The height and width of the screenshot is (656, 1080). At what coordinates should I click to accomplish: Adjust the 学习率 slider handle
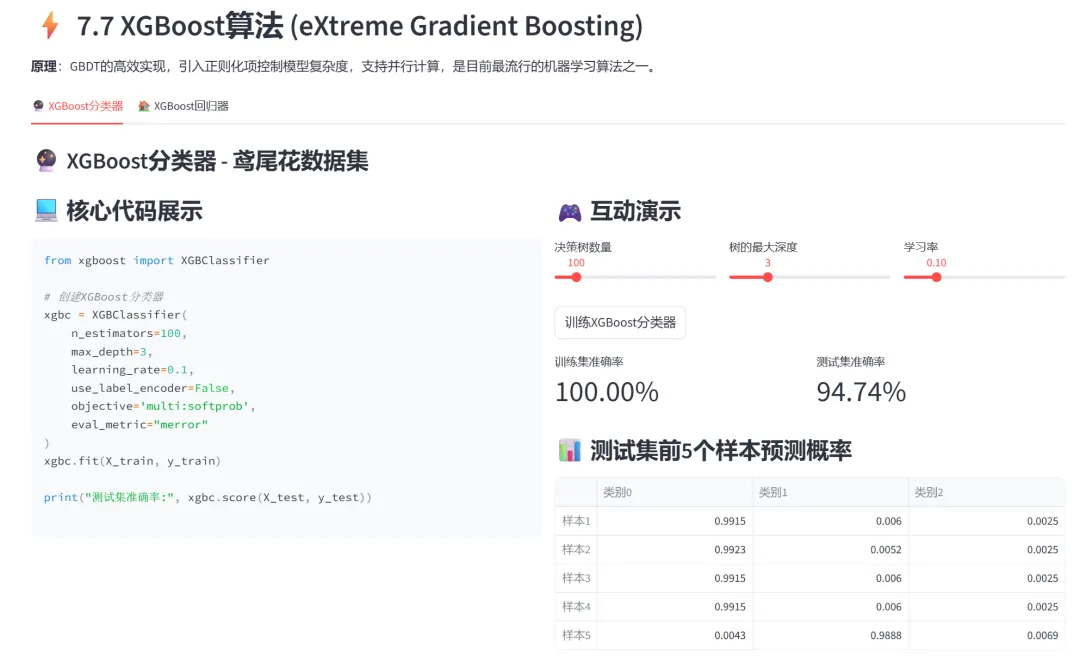click(x=936, y=277)
